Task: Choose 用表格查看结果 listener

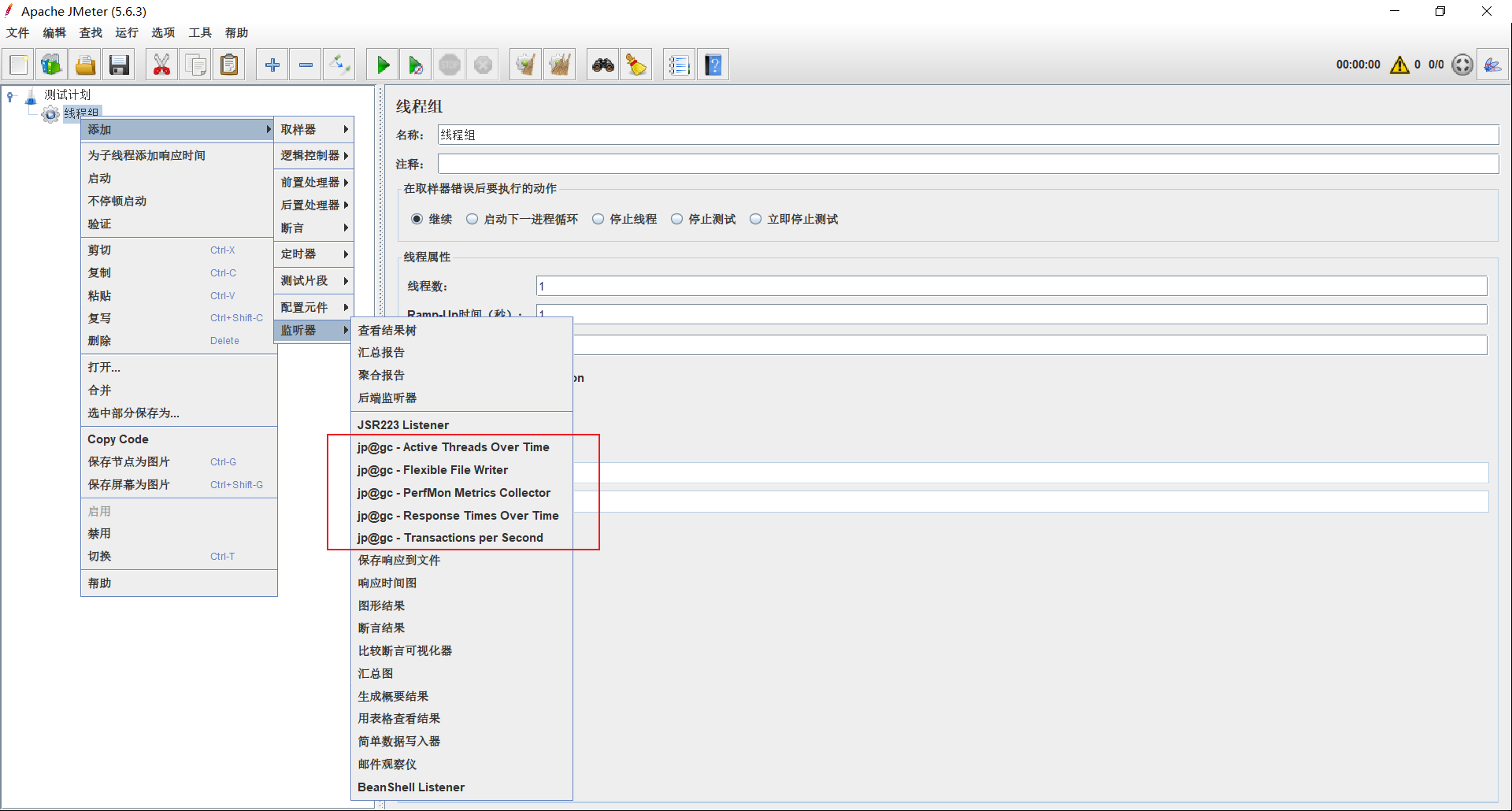Action: pyautogui.click(x=461, y=719)
